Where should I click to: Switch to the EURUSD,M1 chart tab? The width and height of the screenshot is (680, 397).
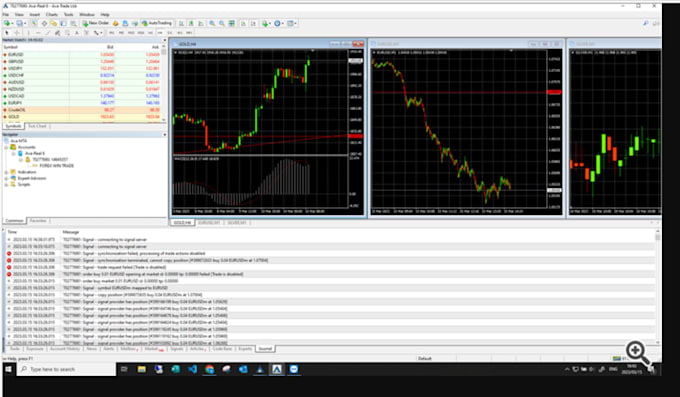coord(209,223)
